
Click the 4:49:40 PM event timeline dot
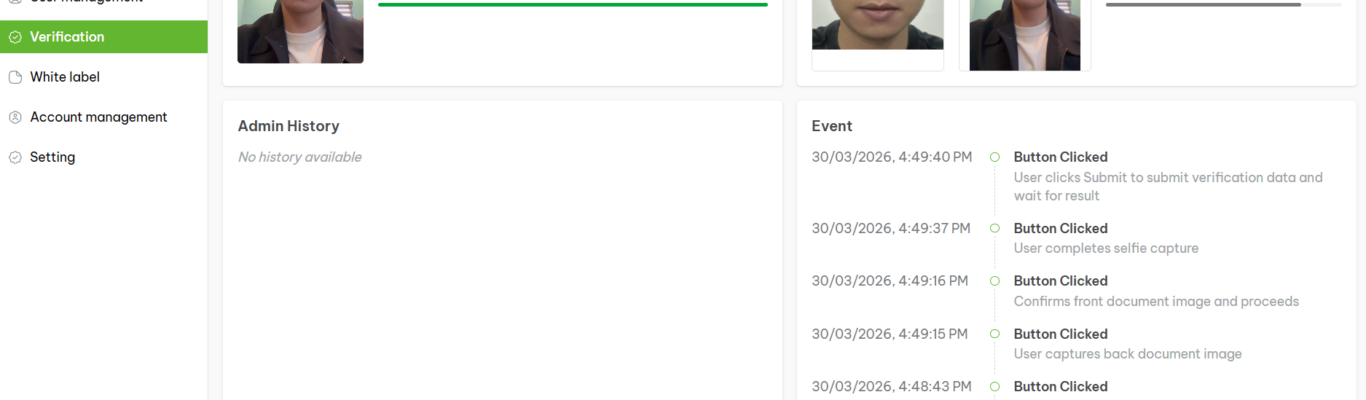click(x=995, y=157)
